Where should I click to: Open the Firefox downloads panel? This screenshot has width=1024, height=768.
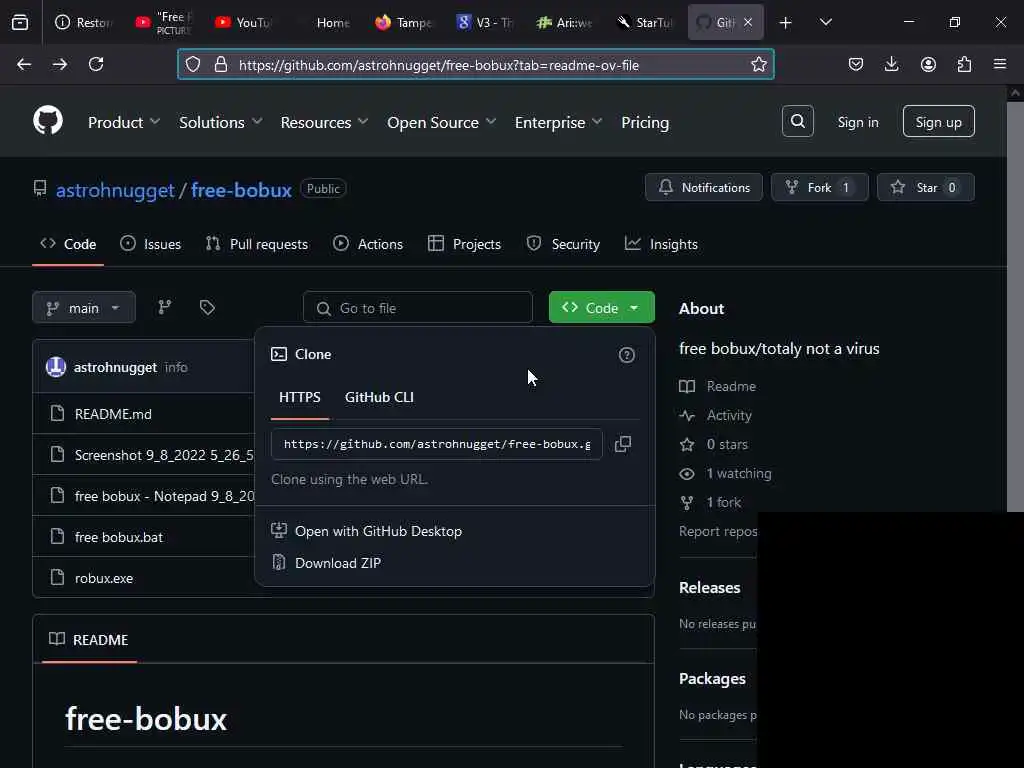click(891, 64)
